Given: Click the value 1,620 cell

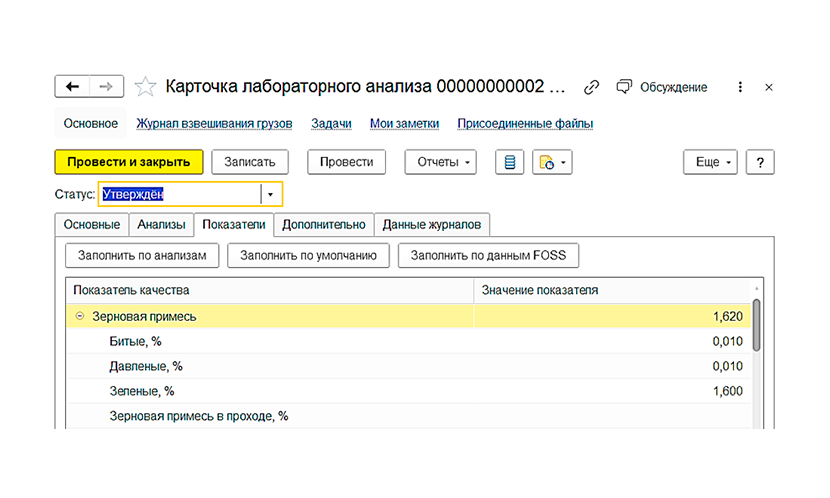Looking at the screenshot, I should point(612,316).
